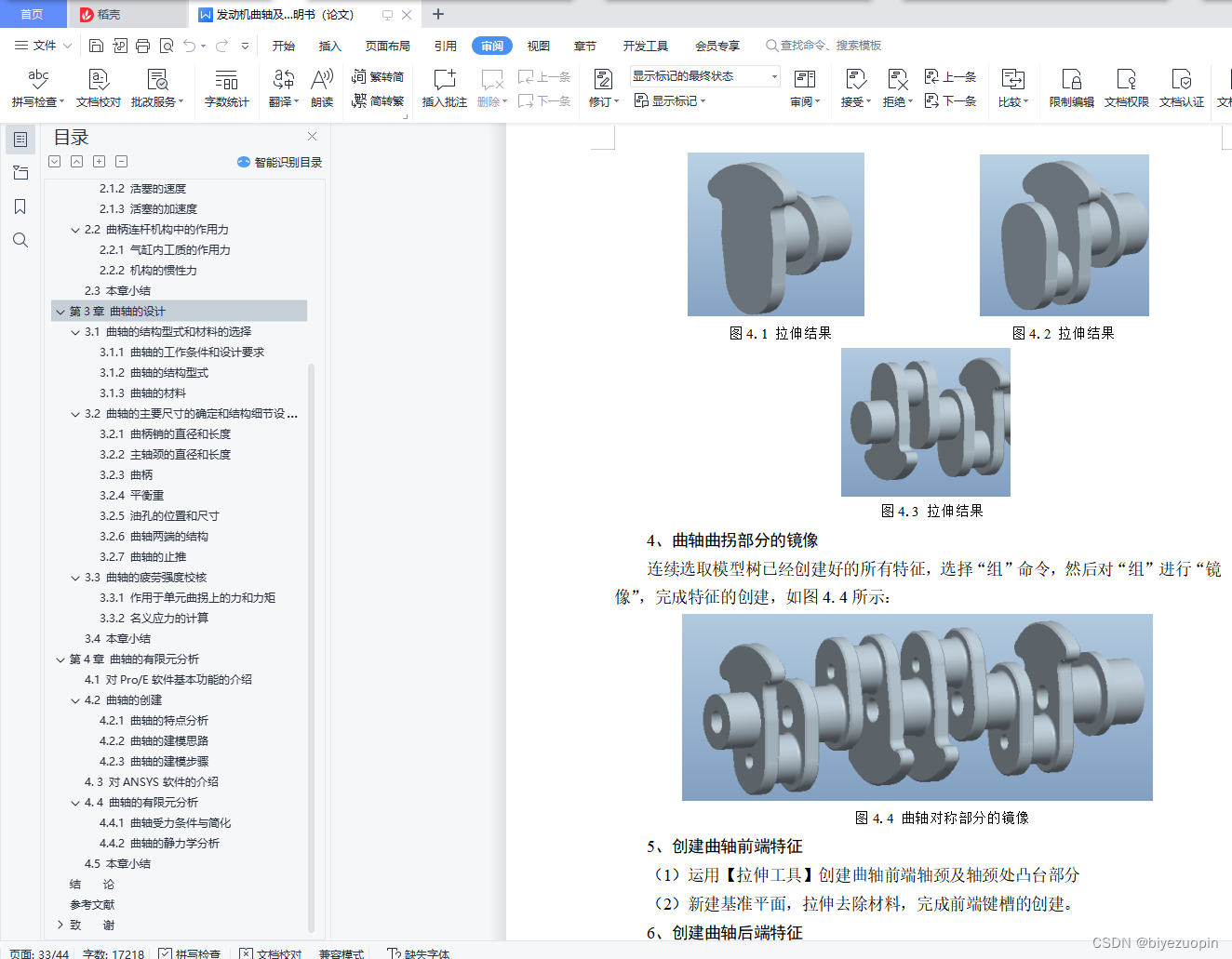Open the spell check tool (拼写检查)
Viewport: 1232px width, 959px height.
point(38,88)
